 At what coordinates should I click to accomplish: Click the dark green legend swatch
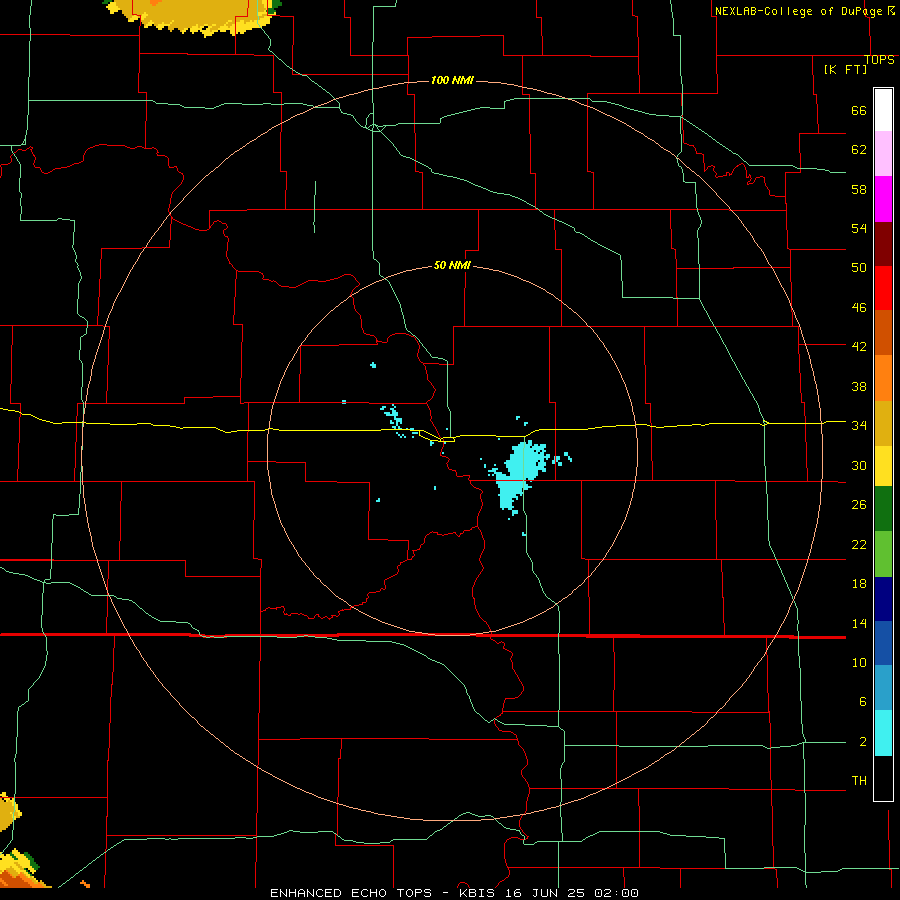click(883, 509)
